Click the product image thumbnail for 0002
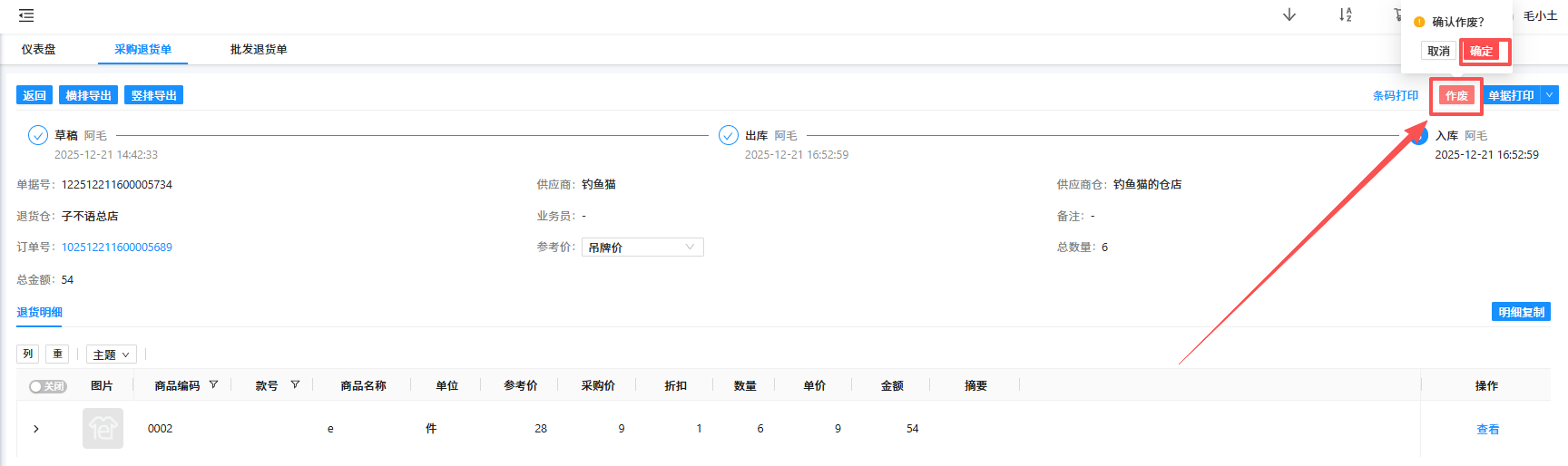 pyautogui.click(x=103, y=428)
